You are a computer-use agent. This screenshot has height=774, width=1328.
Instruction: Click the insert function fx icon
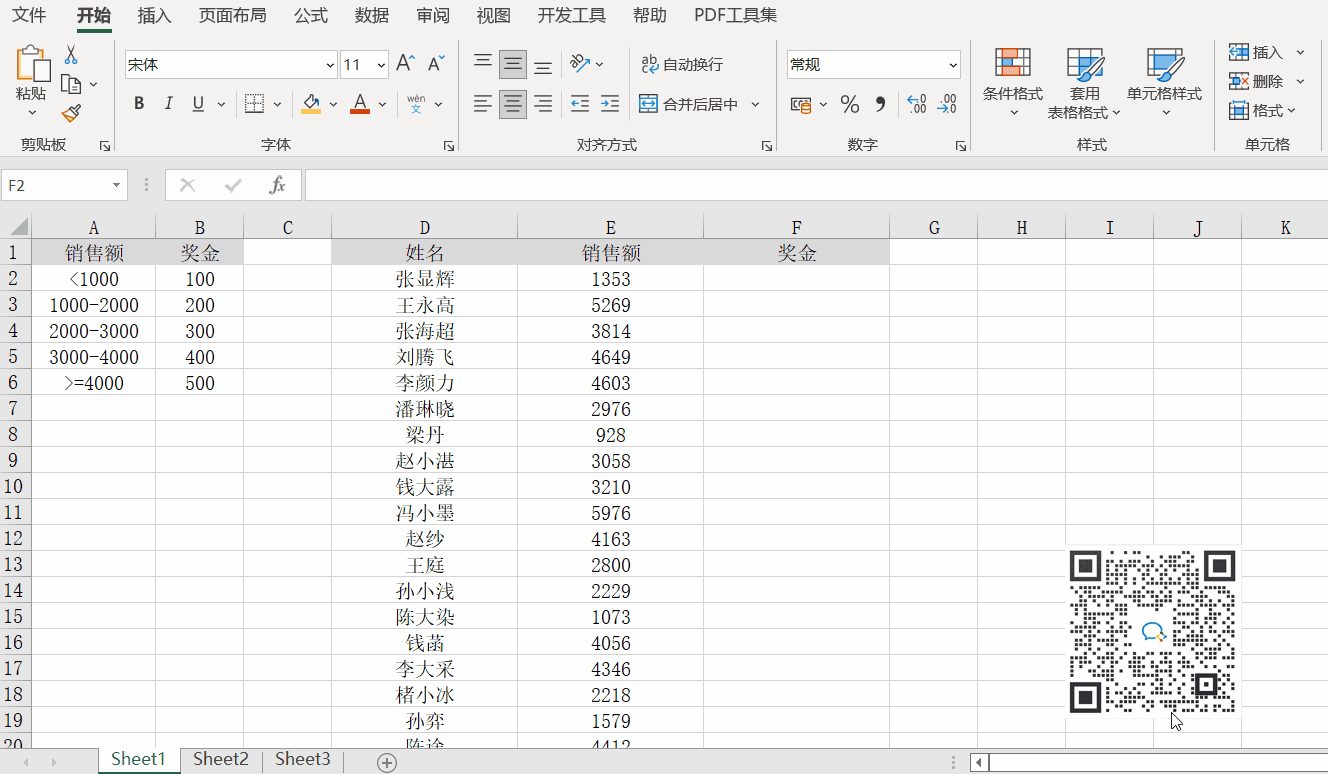coord(278,185)
